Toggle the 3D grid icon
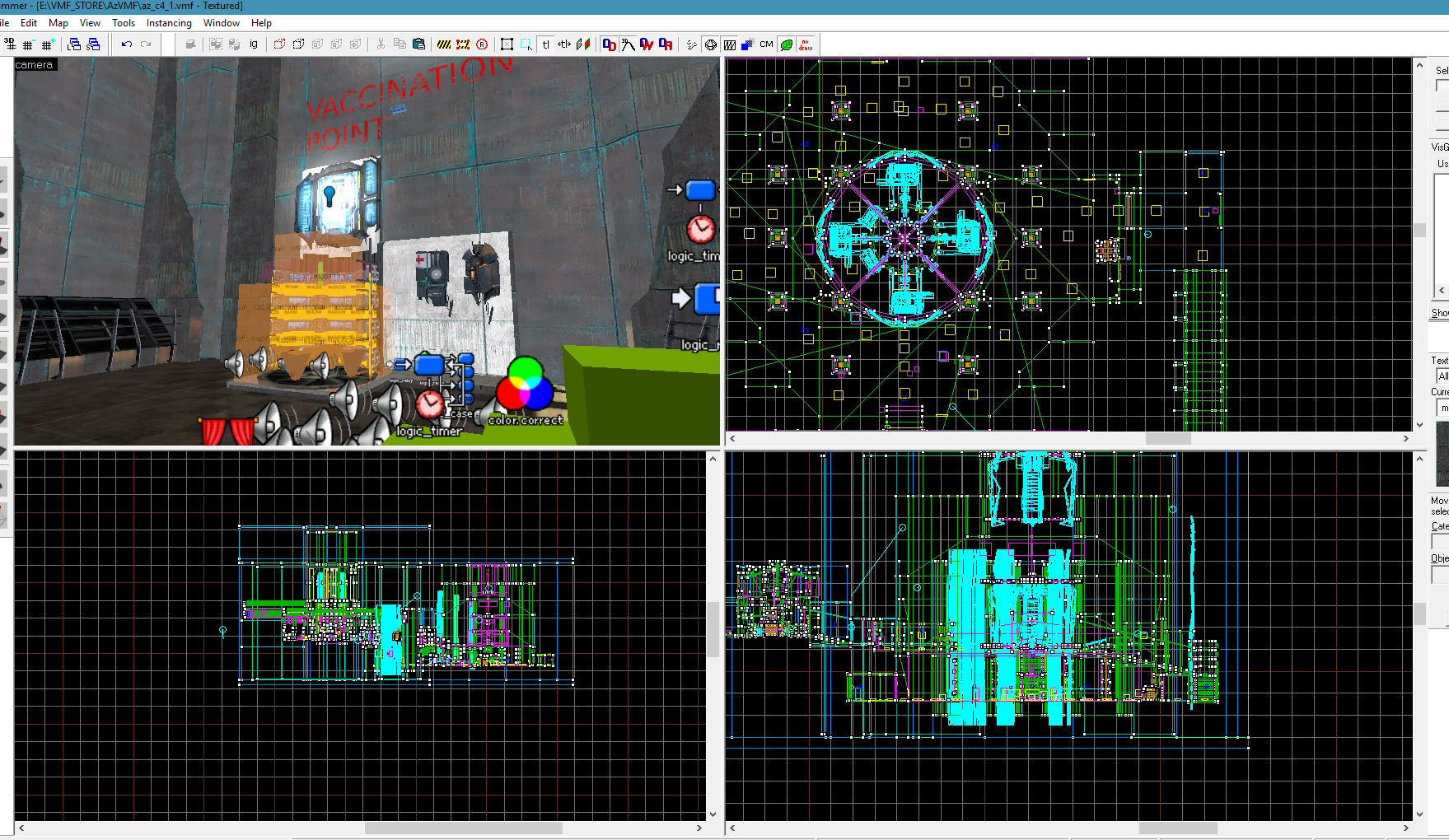The width and height of the screenshot is (1449, 840). [10, 44]
